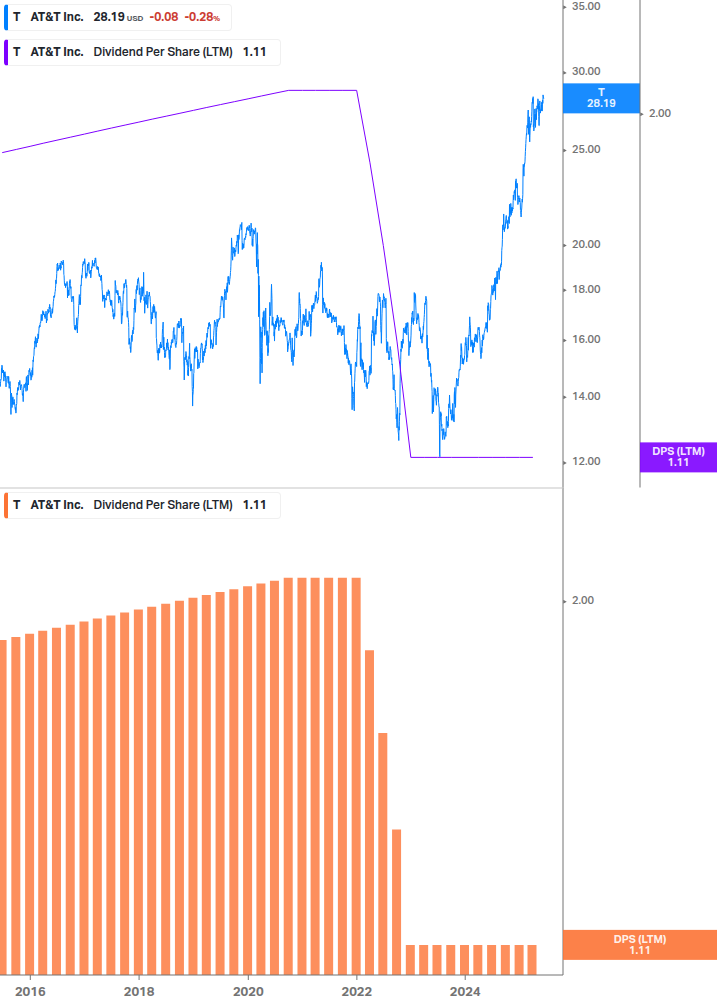Click the 14.00 price axis label

[586, 396]
